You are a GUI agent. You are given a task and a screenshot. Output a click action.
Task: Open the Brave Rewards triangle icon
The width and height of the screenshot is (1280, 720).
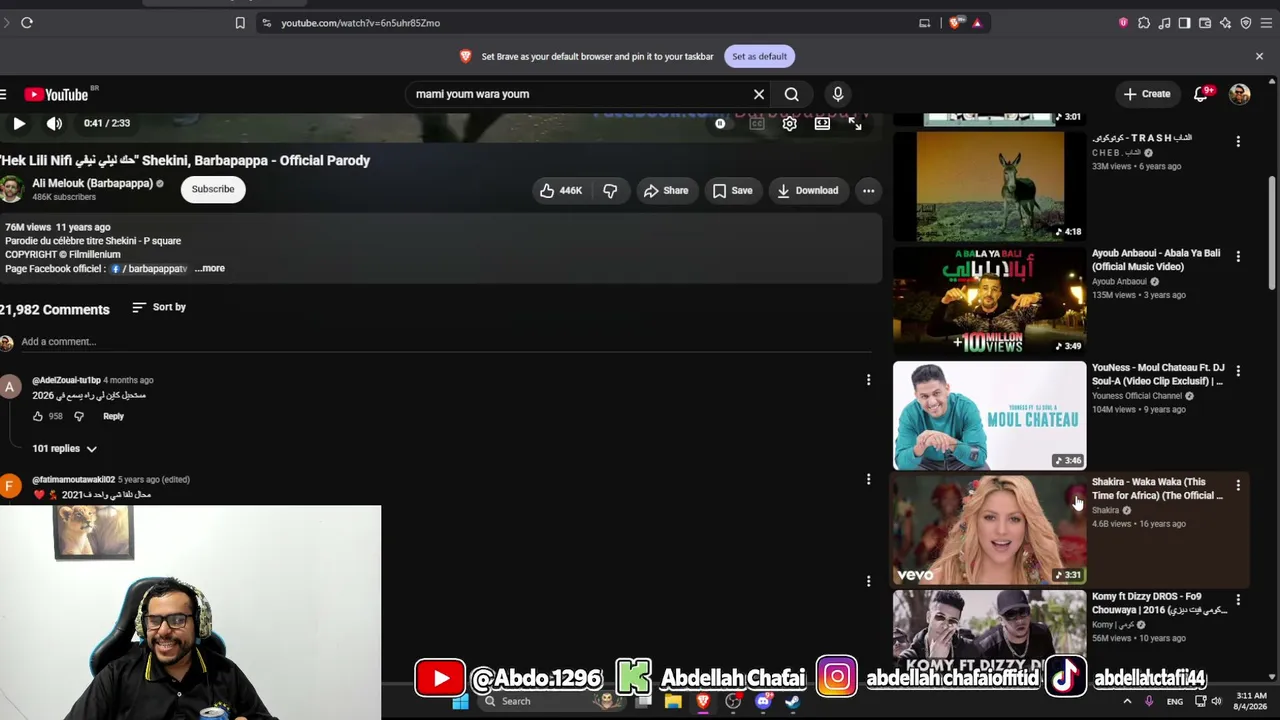(x=977, y=23)
